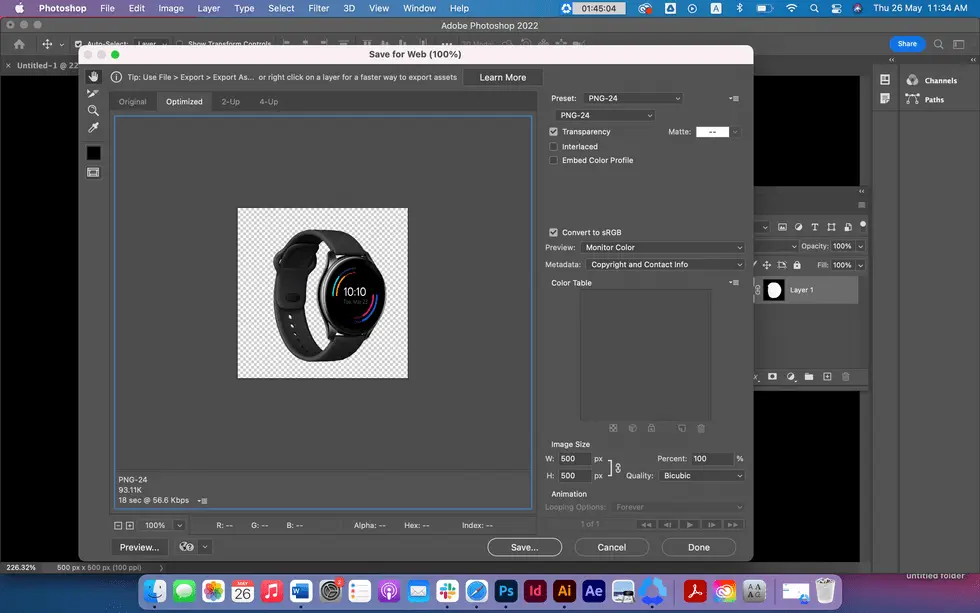Enable the Interlaced checkbox

tap(553, 146)
